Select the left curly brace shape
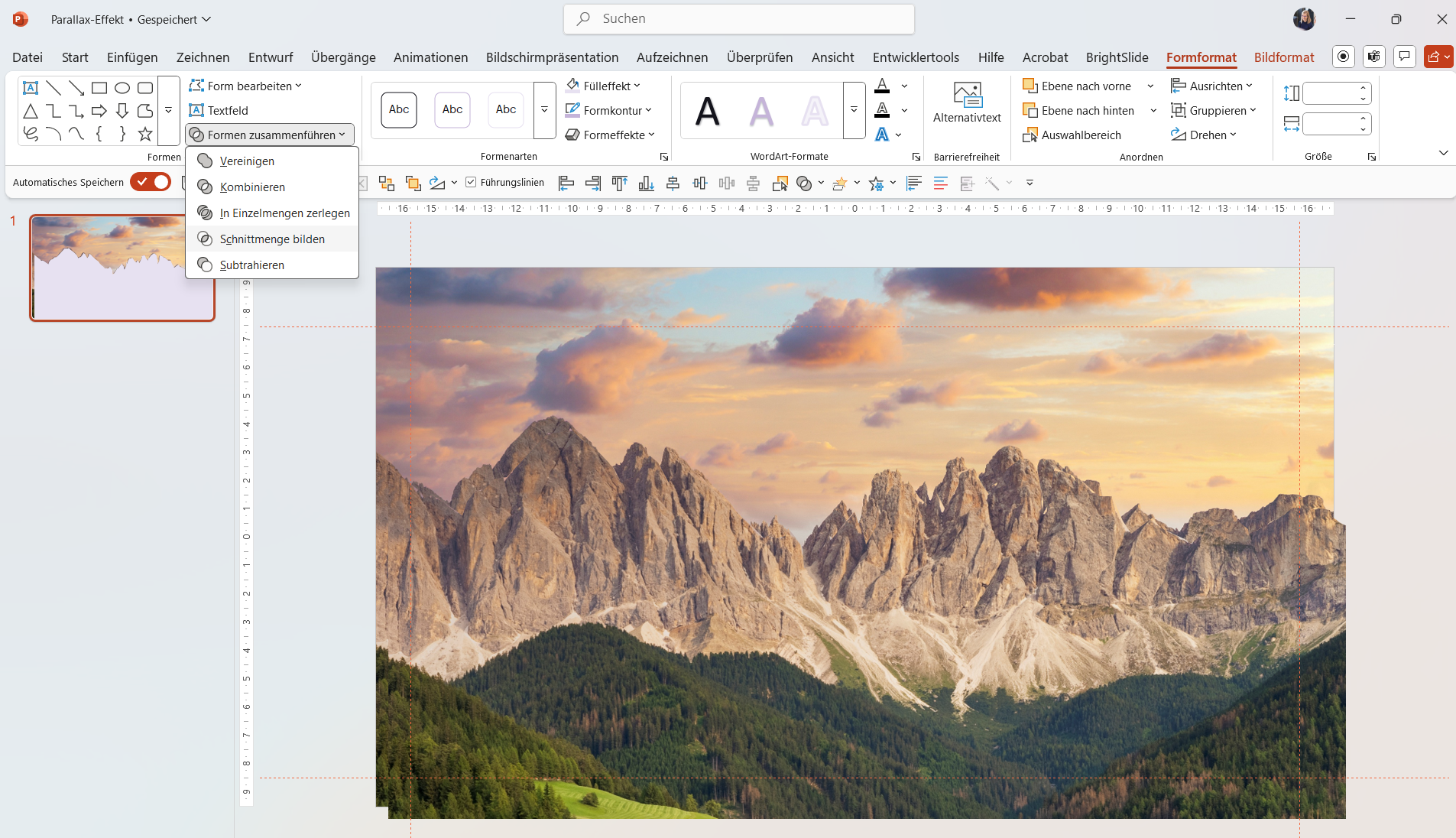Screen dimensions: 1456x838 (x=99, y=134)
